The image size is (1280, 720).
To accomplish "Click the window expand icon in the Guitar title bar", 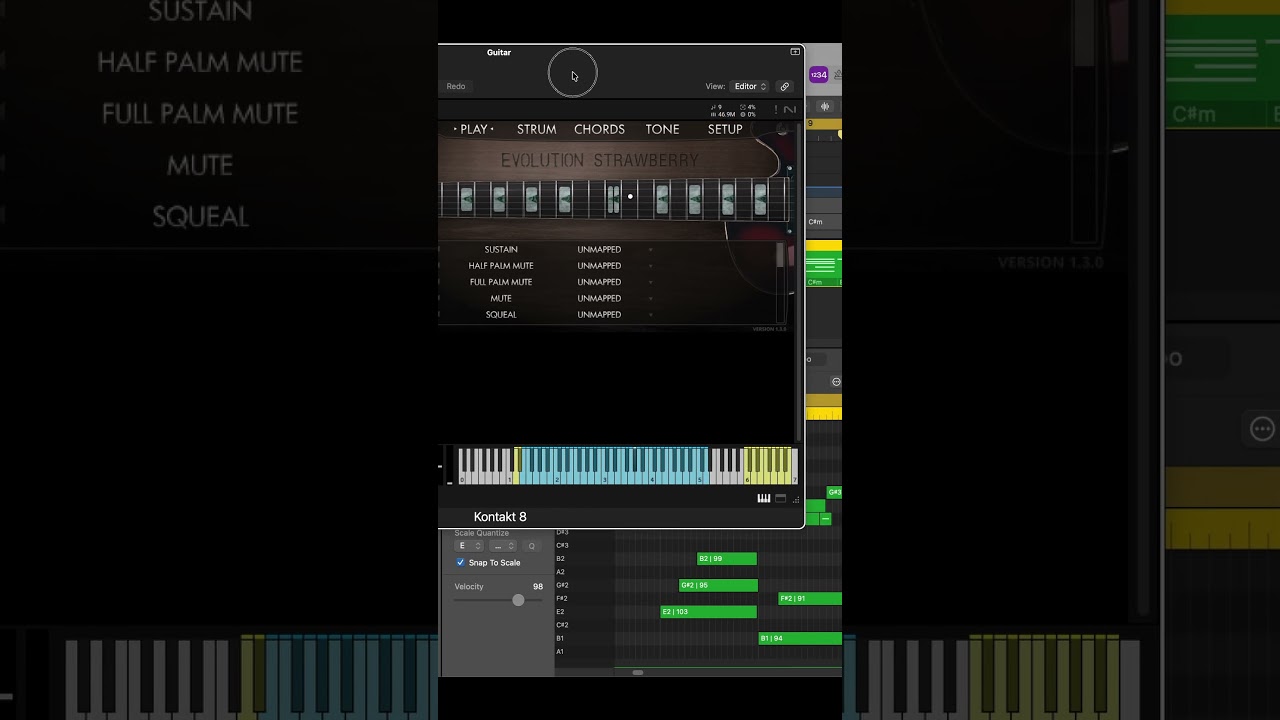I will point(795,52).
